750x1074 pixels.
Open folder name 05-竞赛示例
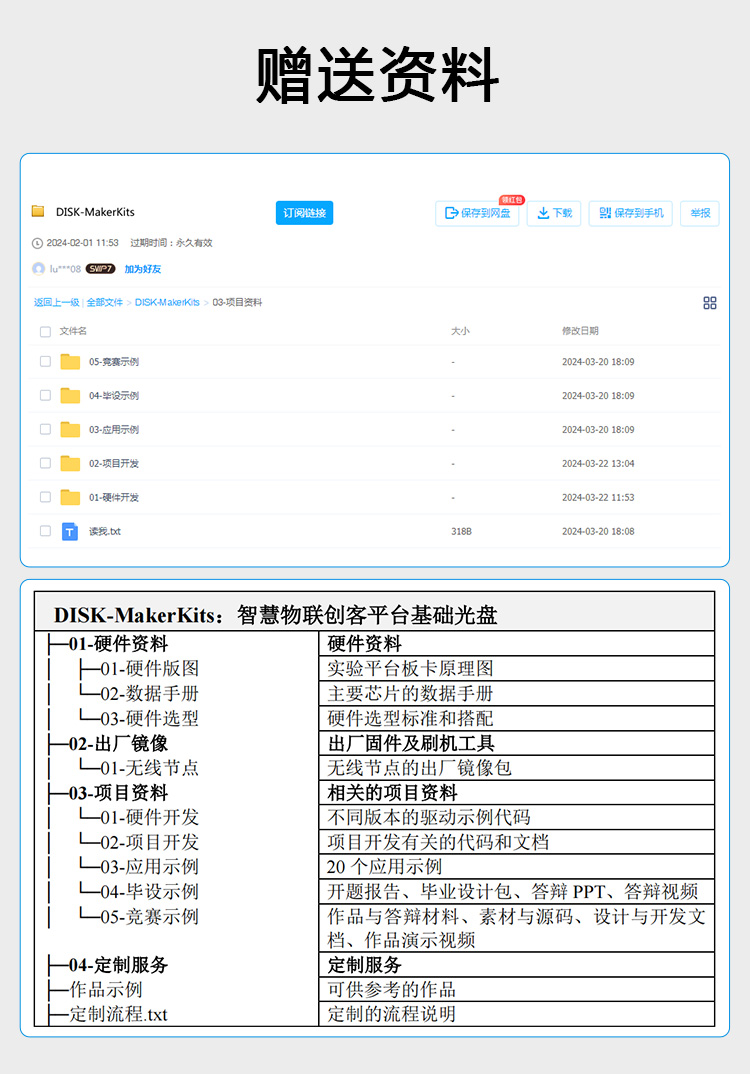pos(114,362)
